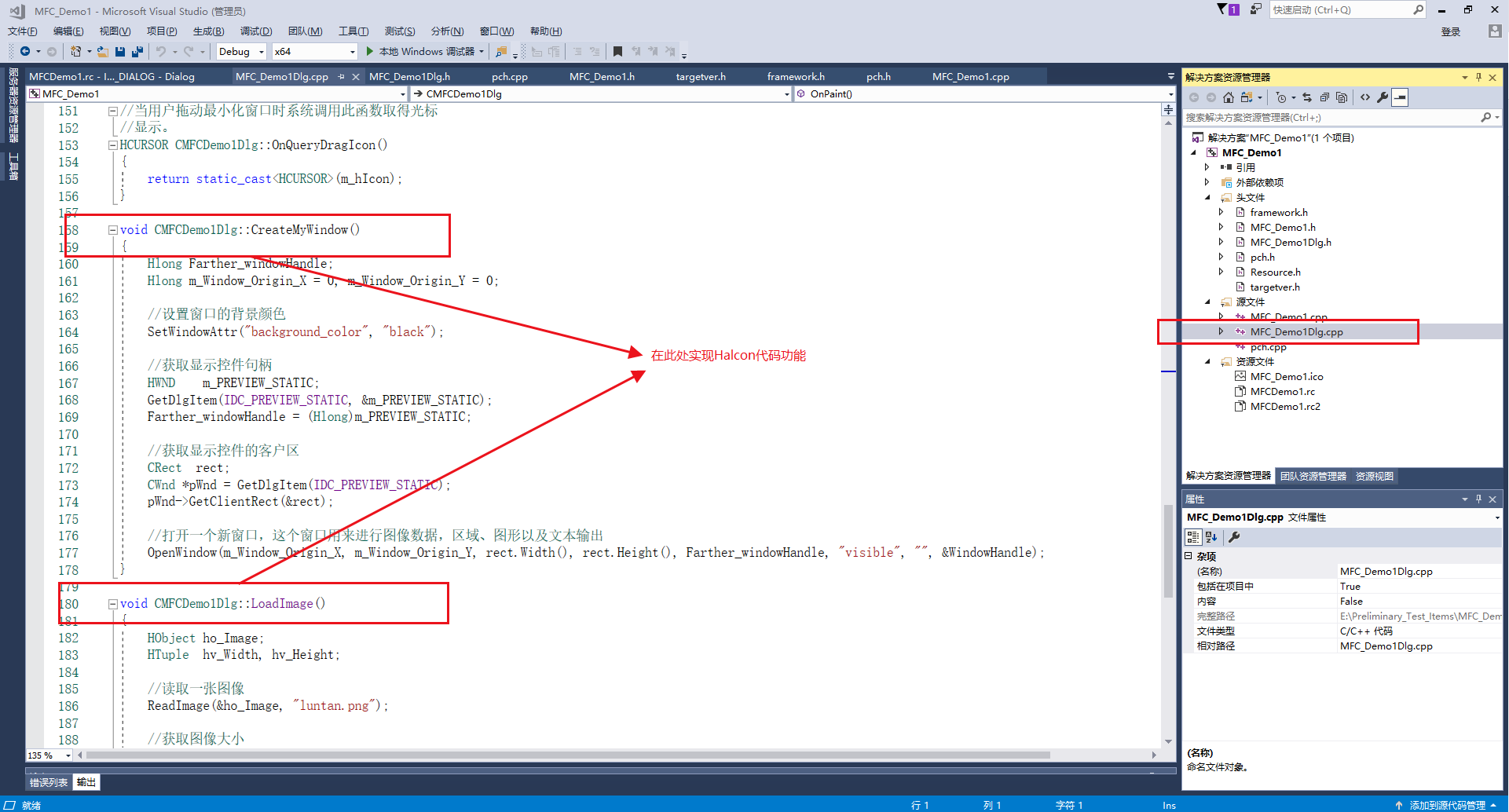Collapse all nodes in Solution Explorer
Screen dimensions: 1509x812
click(1324, 97)
